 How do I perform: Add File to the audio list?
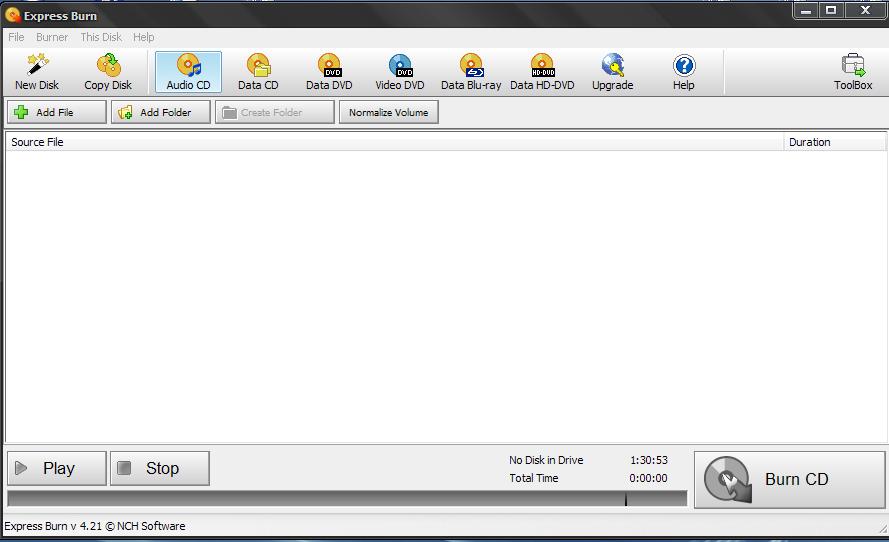(x=57, y=112)
